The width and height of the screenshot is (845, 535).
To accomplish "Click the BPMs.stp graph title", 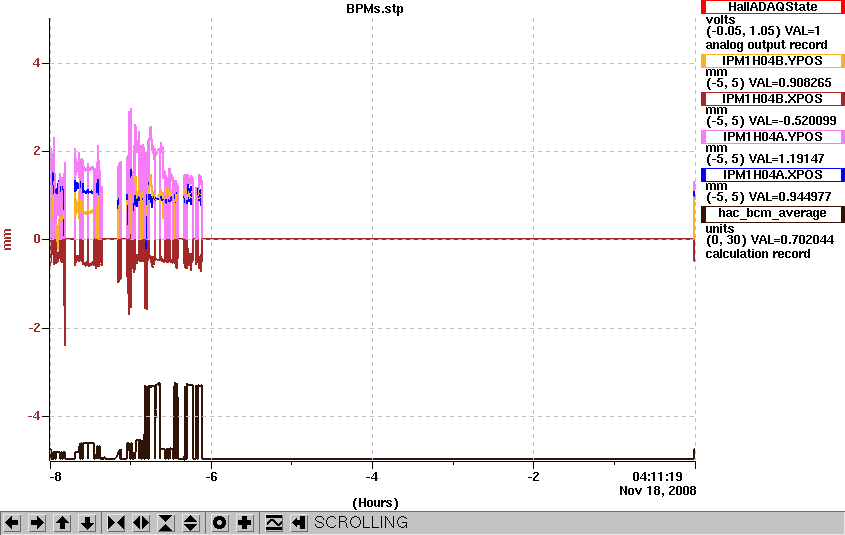I will (375, 9).
